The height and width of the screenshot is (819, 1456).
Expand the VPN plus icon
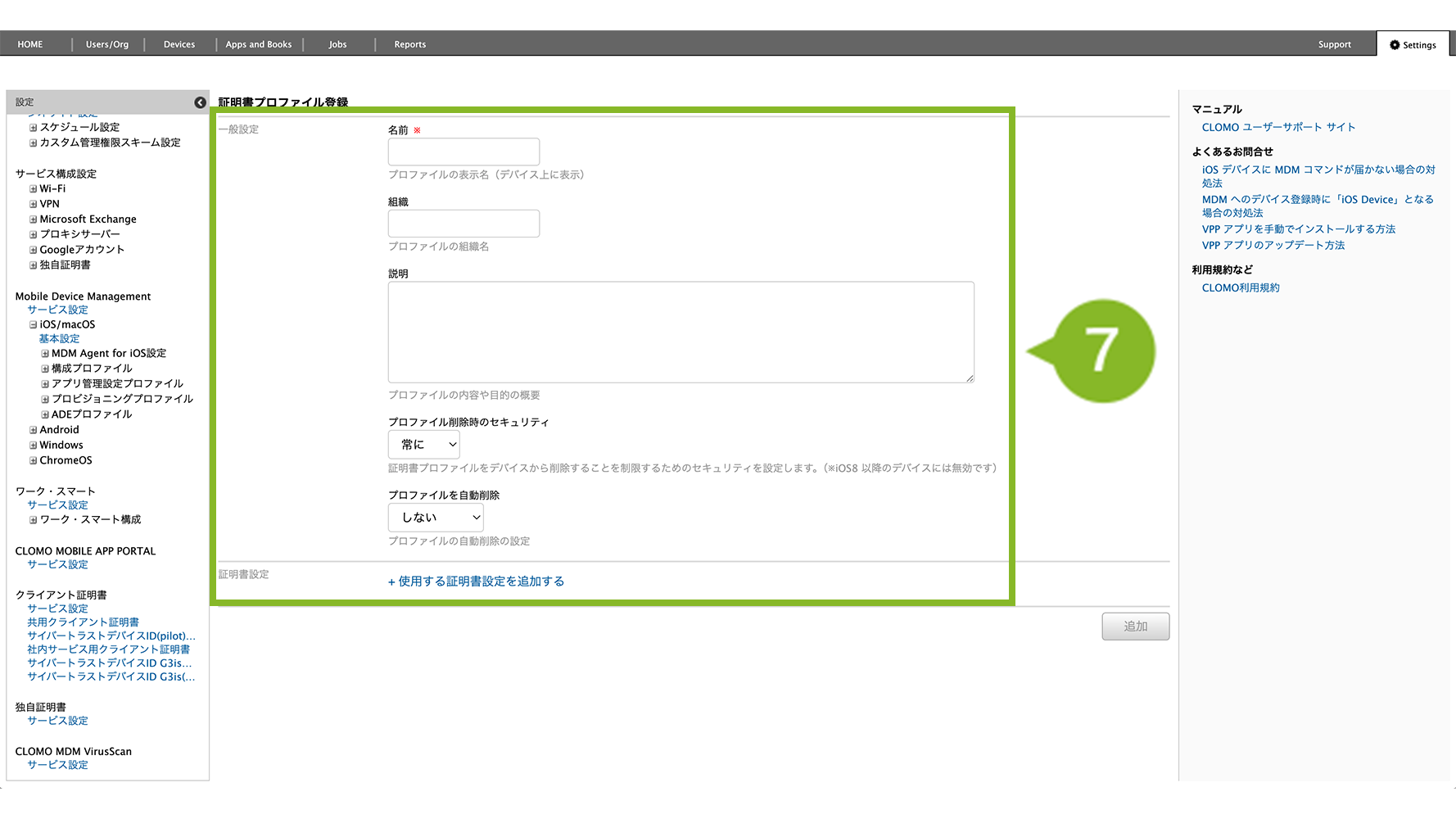click(x=34, y=204)
